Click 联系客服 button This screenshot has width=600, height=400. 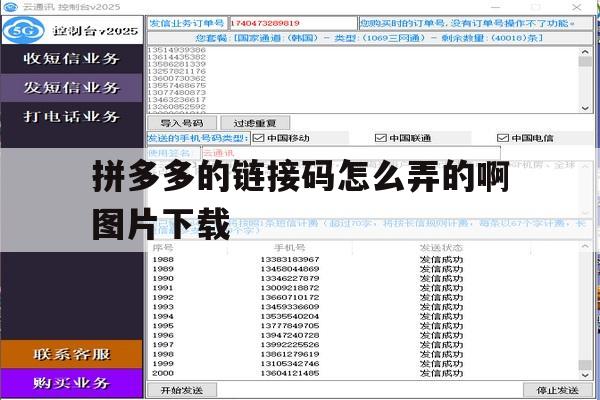coord(72,354)
